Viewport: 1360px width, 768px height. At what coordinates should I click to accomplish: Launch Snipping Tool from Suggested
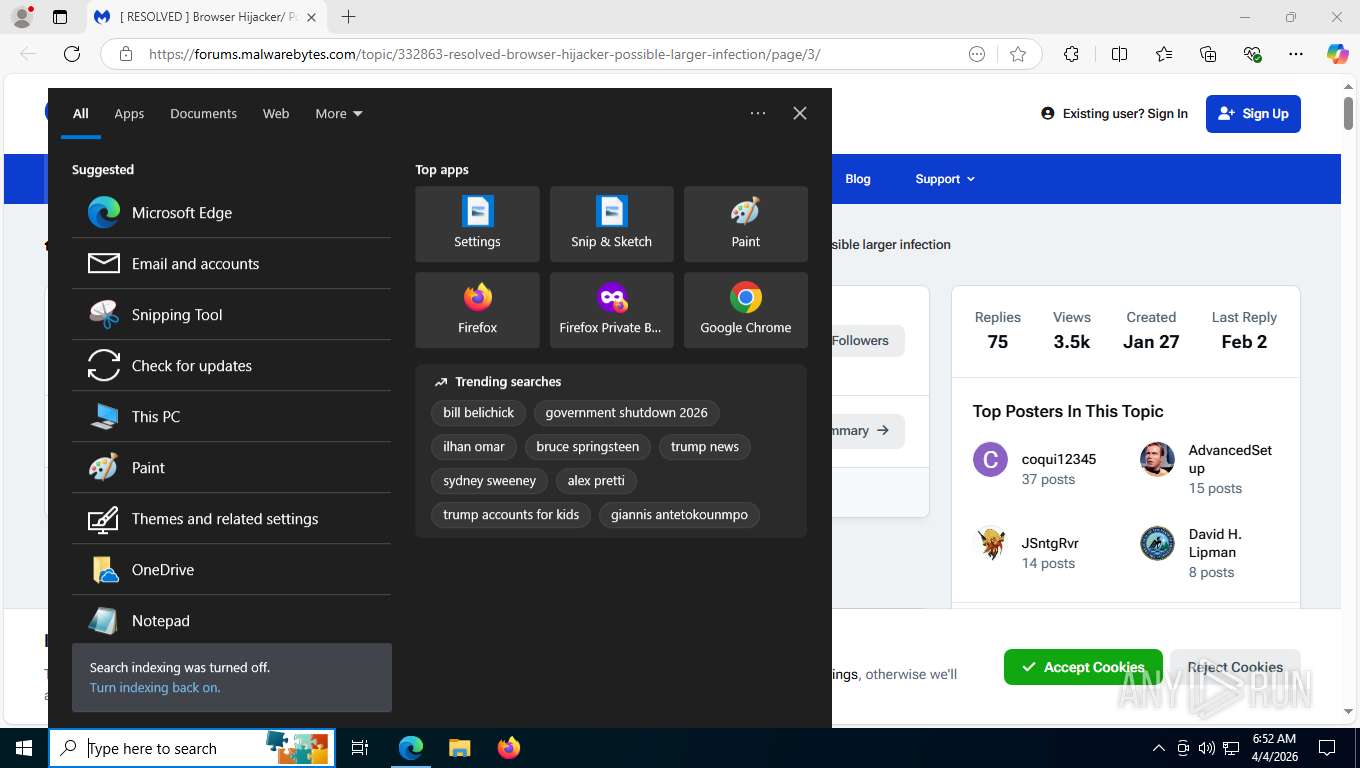tap(231, 314)
